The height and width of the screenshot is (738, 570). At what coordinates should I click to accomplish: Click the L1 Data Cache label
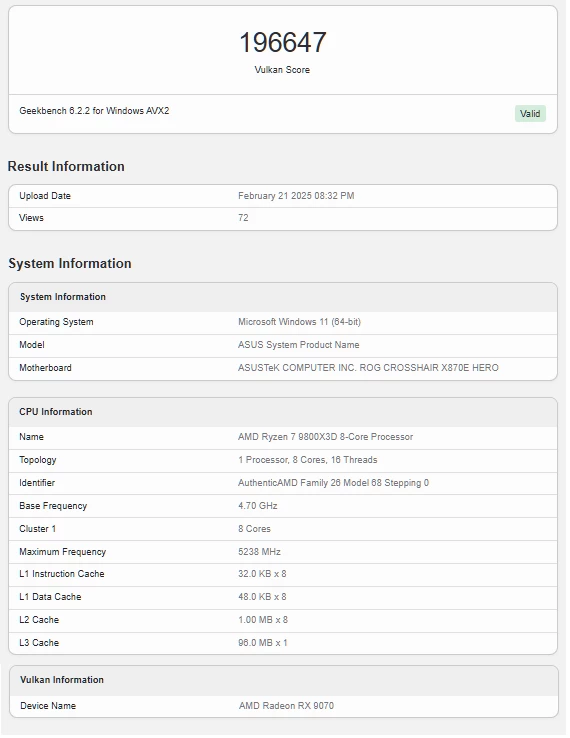point(50,597)
